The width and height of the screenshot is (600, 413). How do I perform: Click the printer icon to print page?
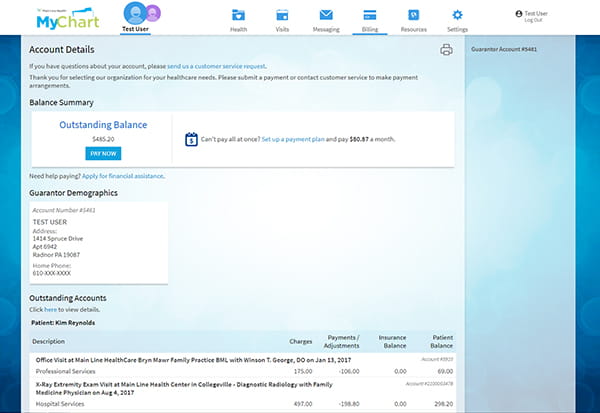pos(446,50)
